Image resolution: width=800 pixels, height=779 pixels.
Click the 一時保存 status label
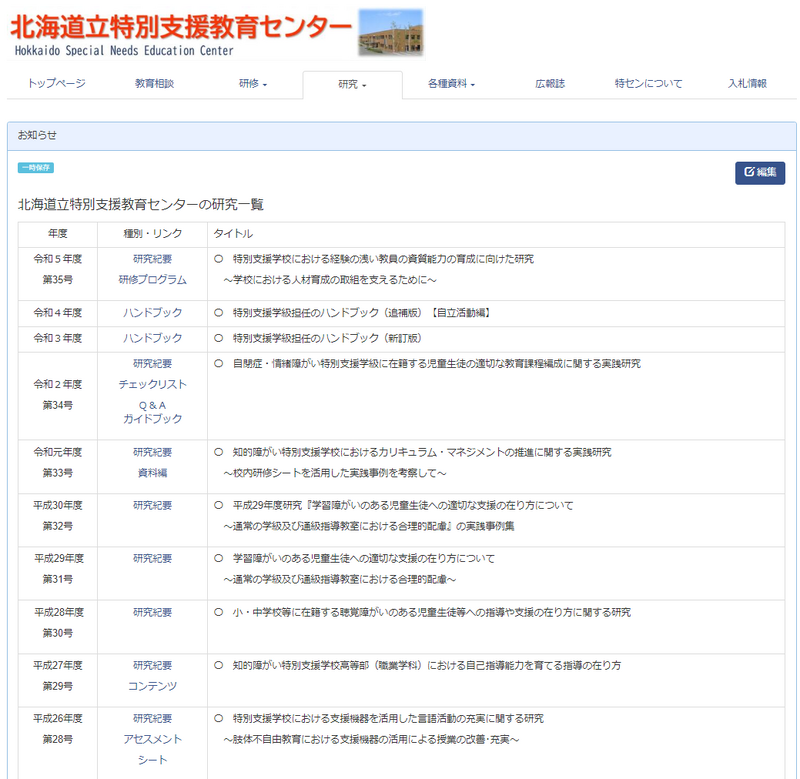point(36,168)
